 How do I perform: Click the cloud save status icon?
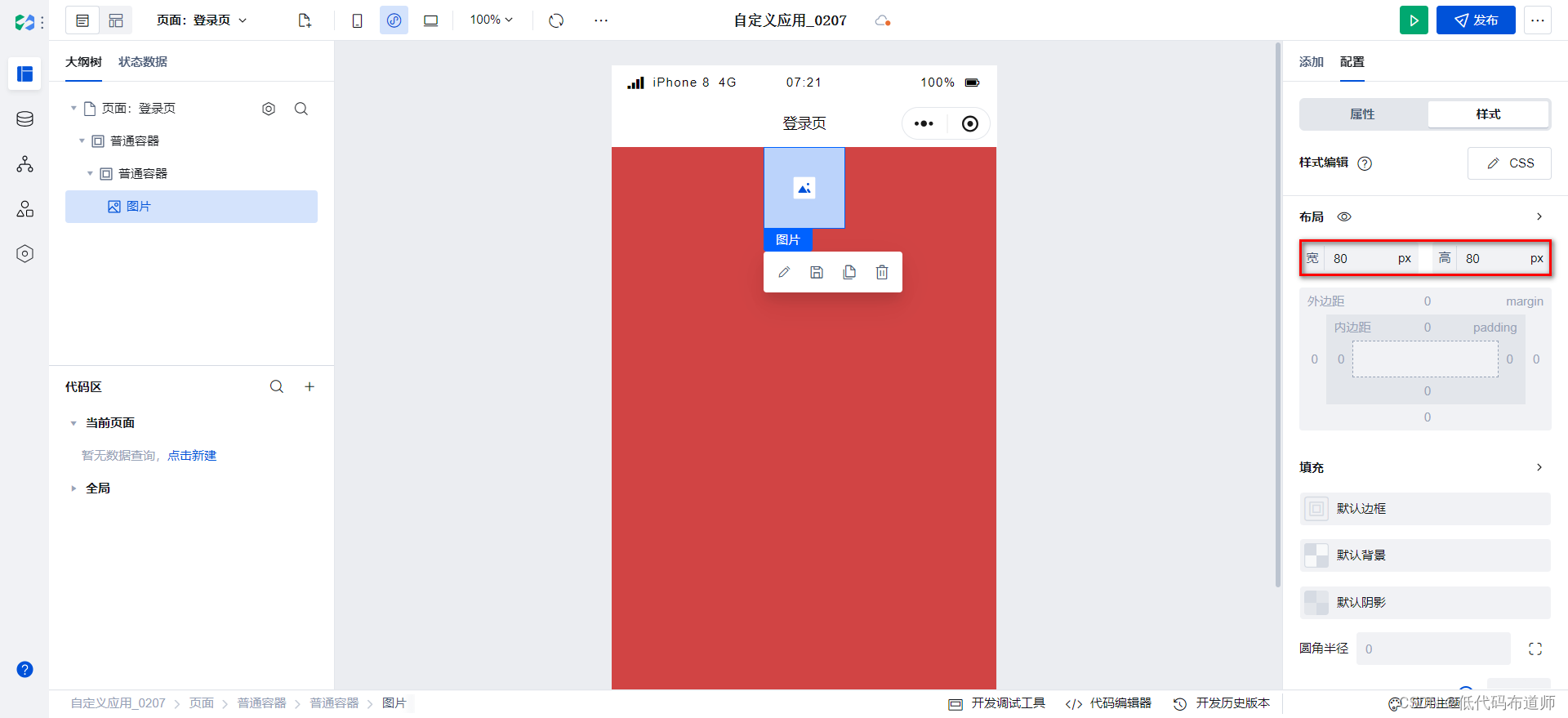coord(882,20)
